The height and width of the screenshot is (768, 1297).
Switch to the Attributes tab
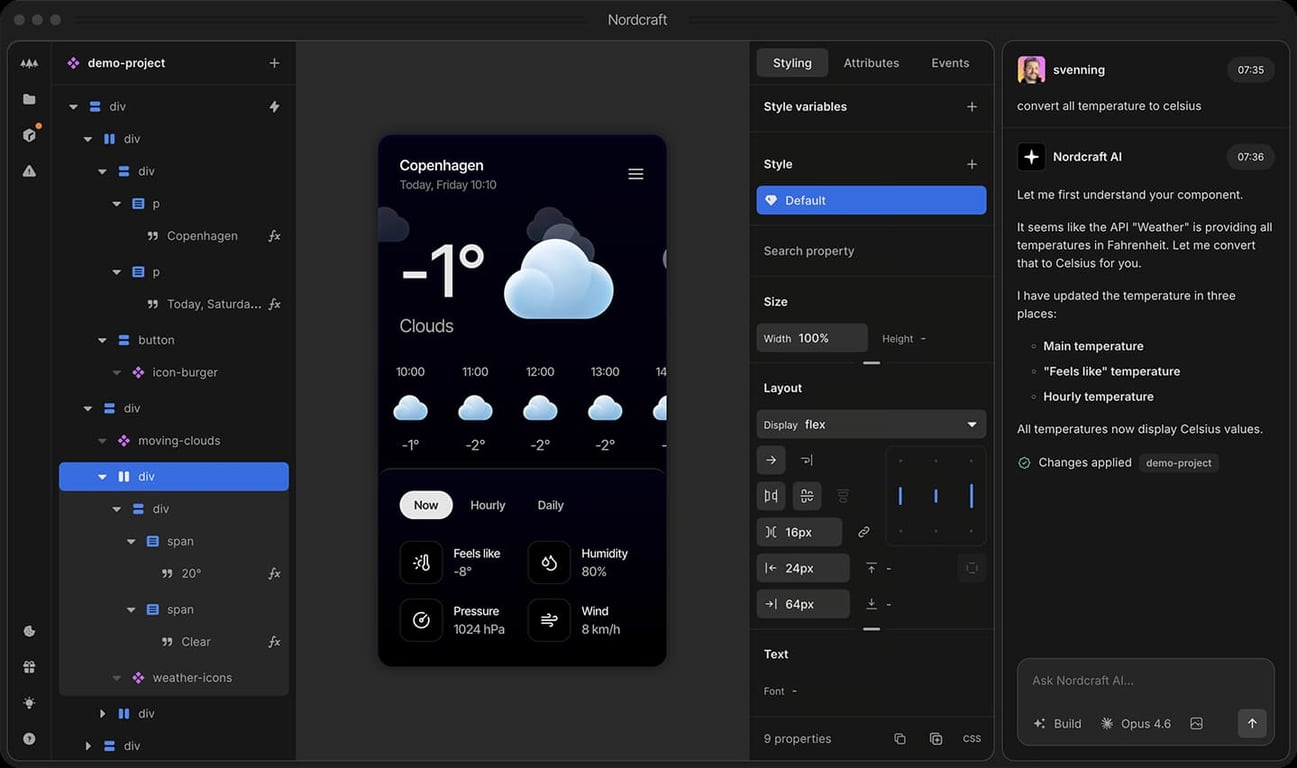870,62
